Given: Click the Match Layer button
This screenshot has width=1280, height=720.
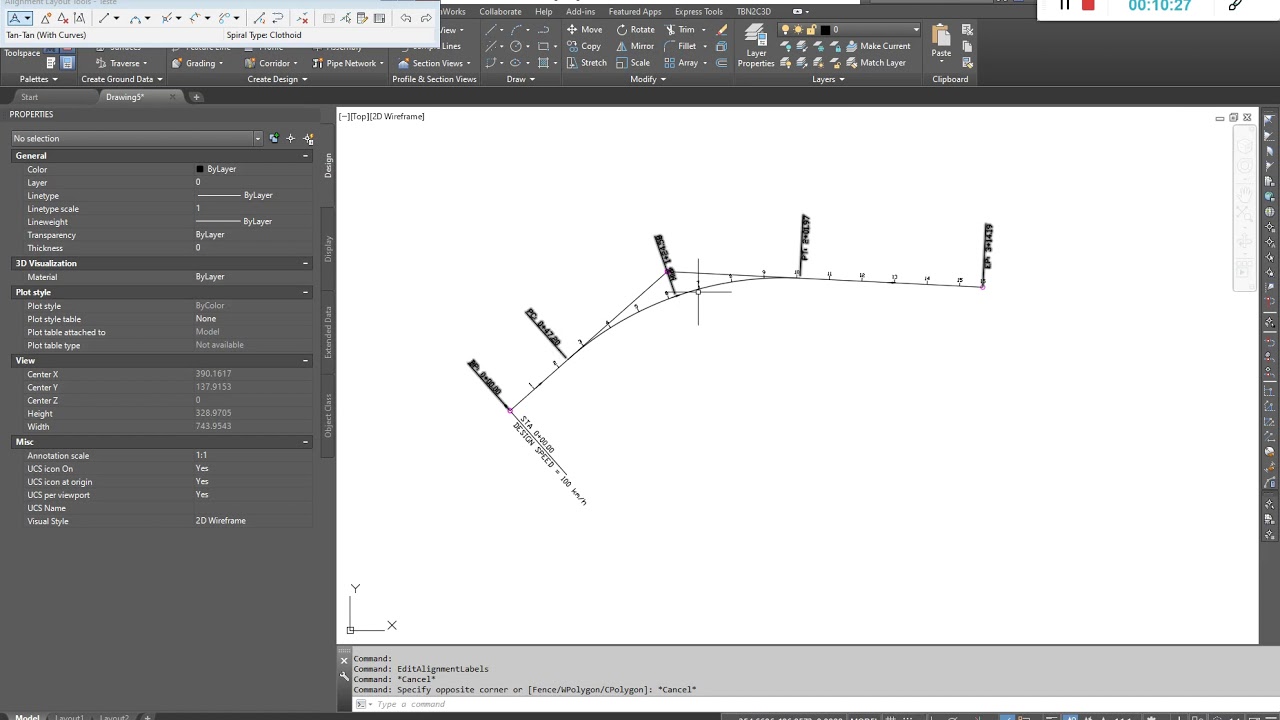Looking at the screenshot, I should [876, 62].
